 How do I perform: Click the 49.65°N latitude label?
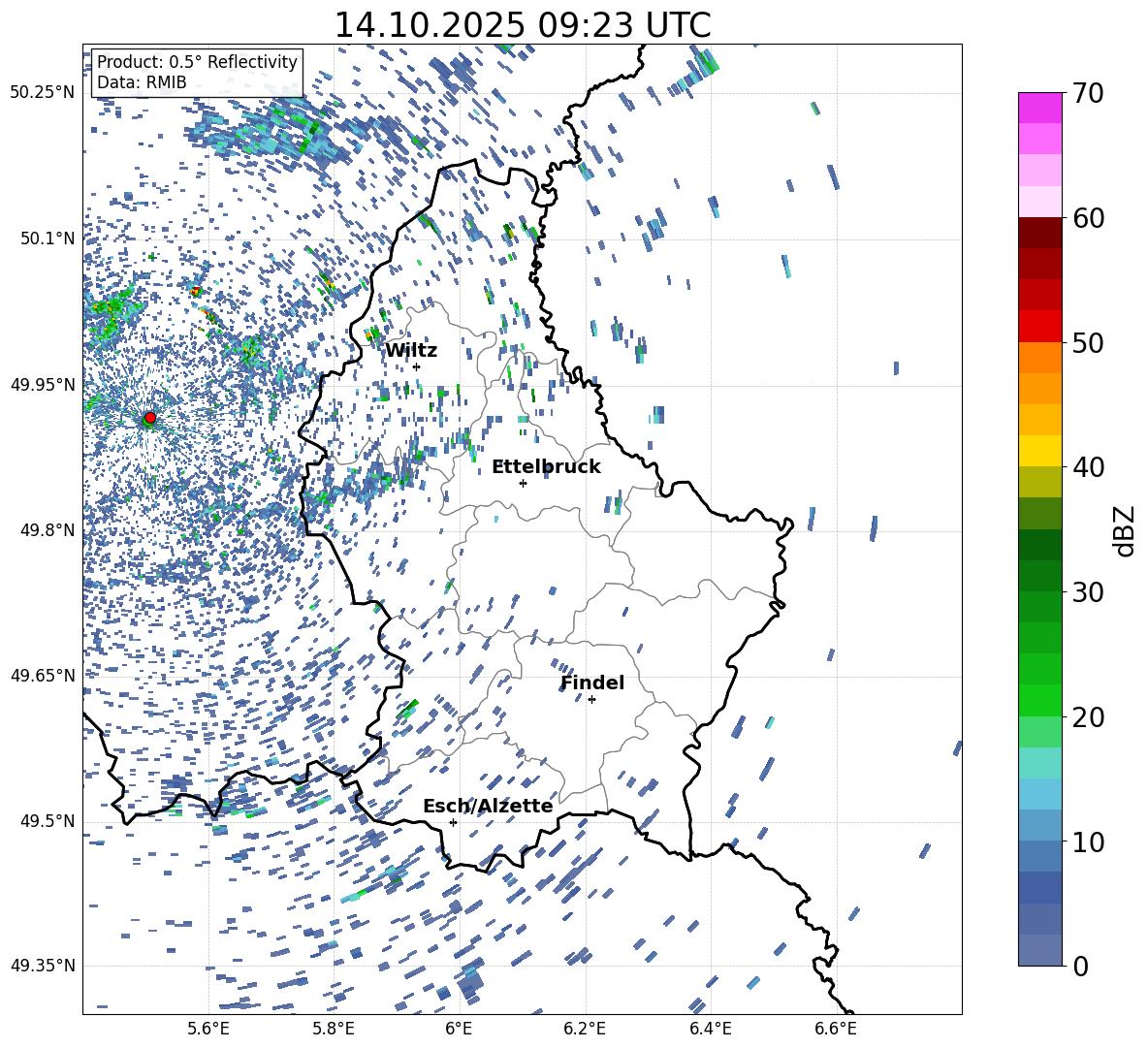point(43,675)
